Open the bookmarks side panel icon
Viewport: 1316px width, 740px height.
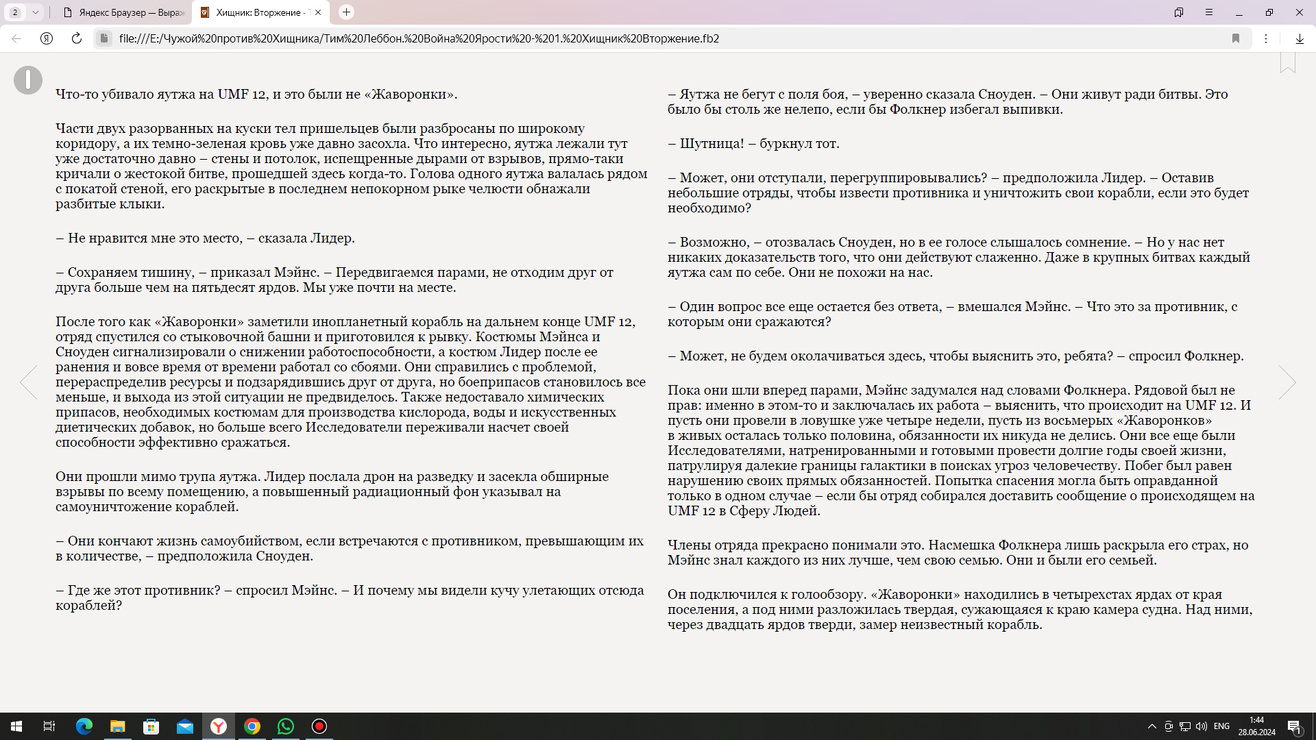click(x=1179, y=12)
